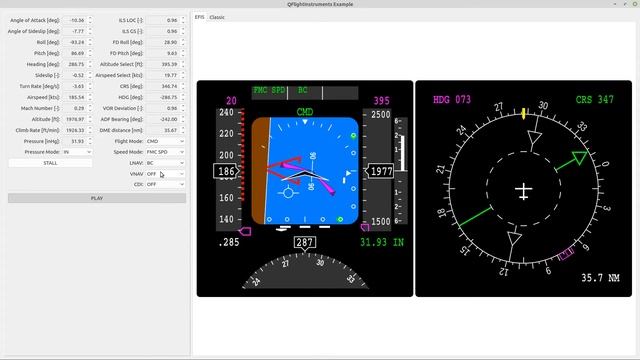Click the Altitude [ft] value field
The width and height of the screenshot is (640, 360).
coord(77,119)
